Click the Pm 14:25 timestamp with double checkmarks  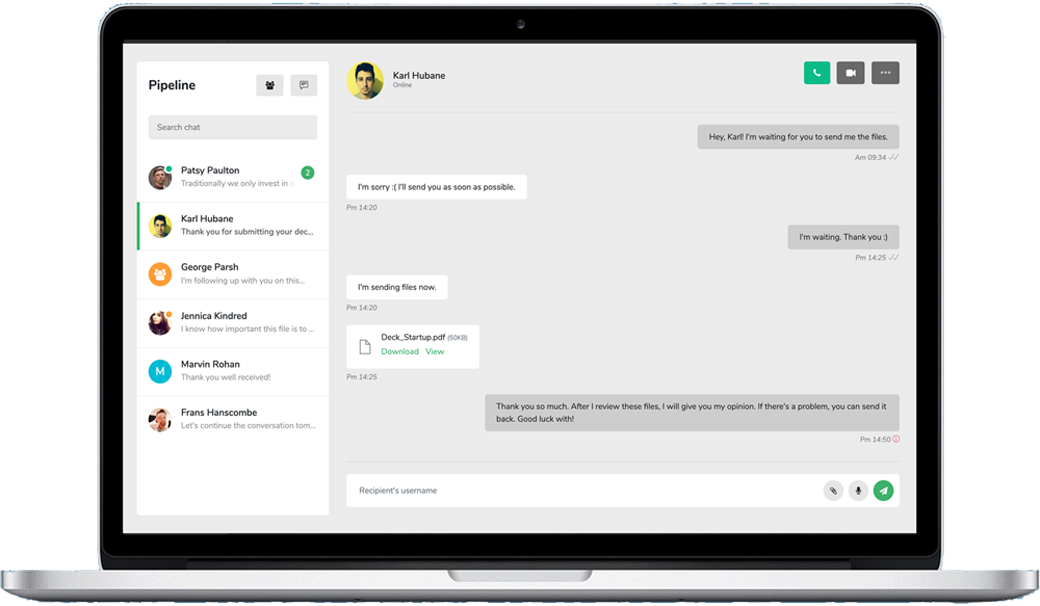[870, 258]
